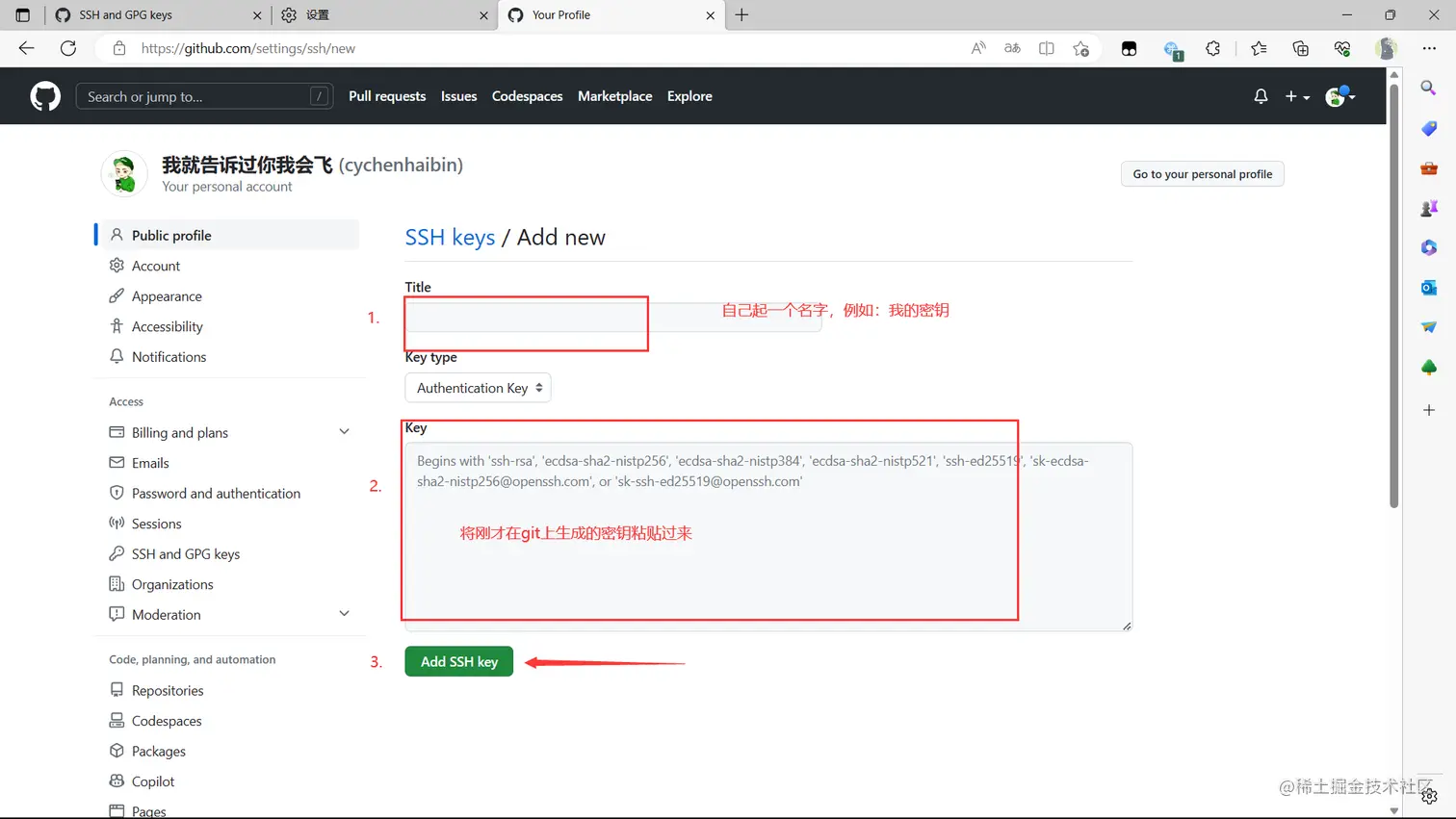This screenshot has height=819, width=1456.
Task: Click the browser refresh icon
Action: tap(68, 48)
